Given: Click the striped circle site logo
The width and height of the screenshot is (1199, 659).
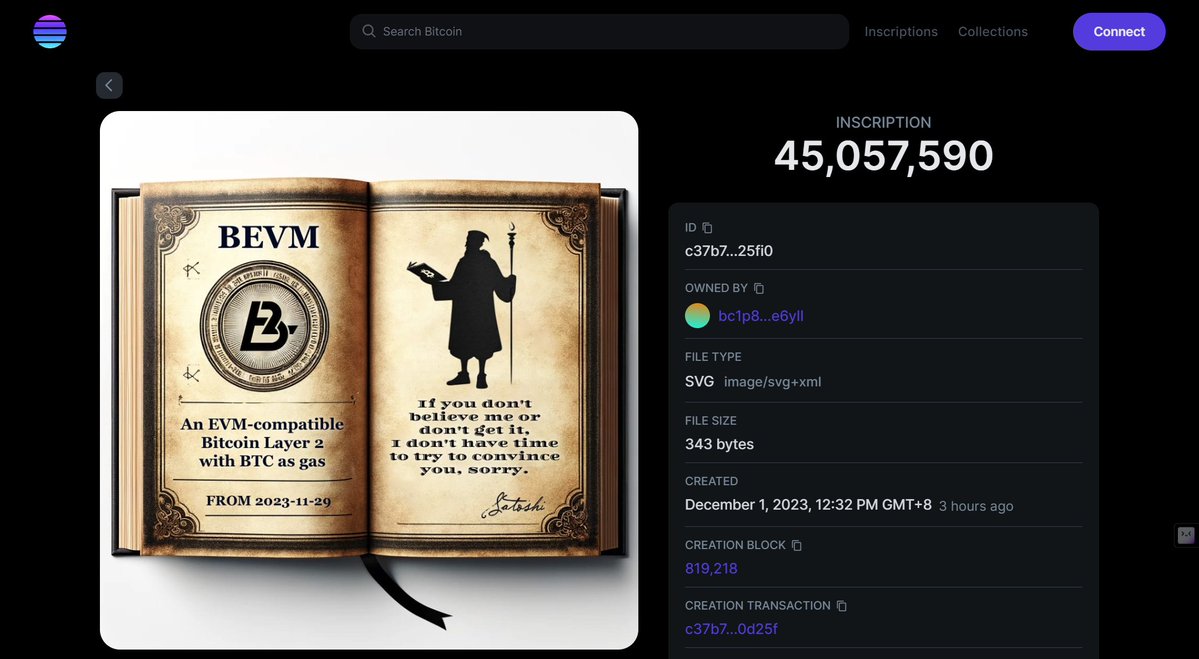Looking at the screenshot, I should click(50, 31).
